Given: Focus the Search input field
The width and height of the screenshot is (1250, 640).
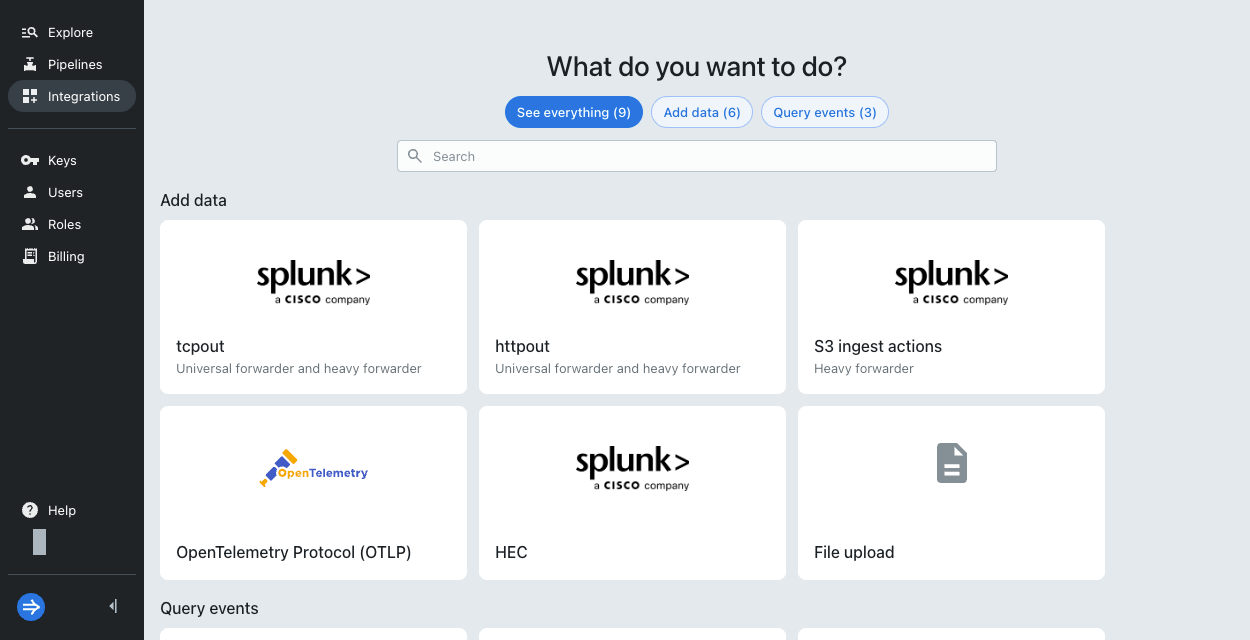Looking at the screenshot, I should click(x=697, y=156).
